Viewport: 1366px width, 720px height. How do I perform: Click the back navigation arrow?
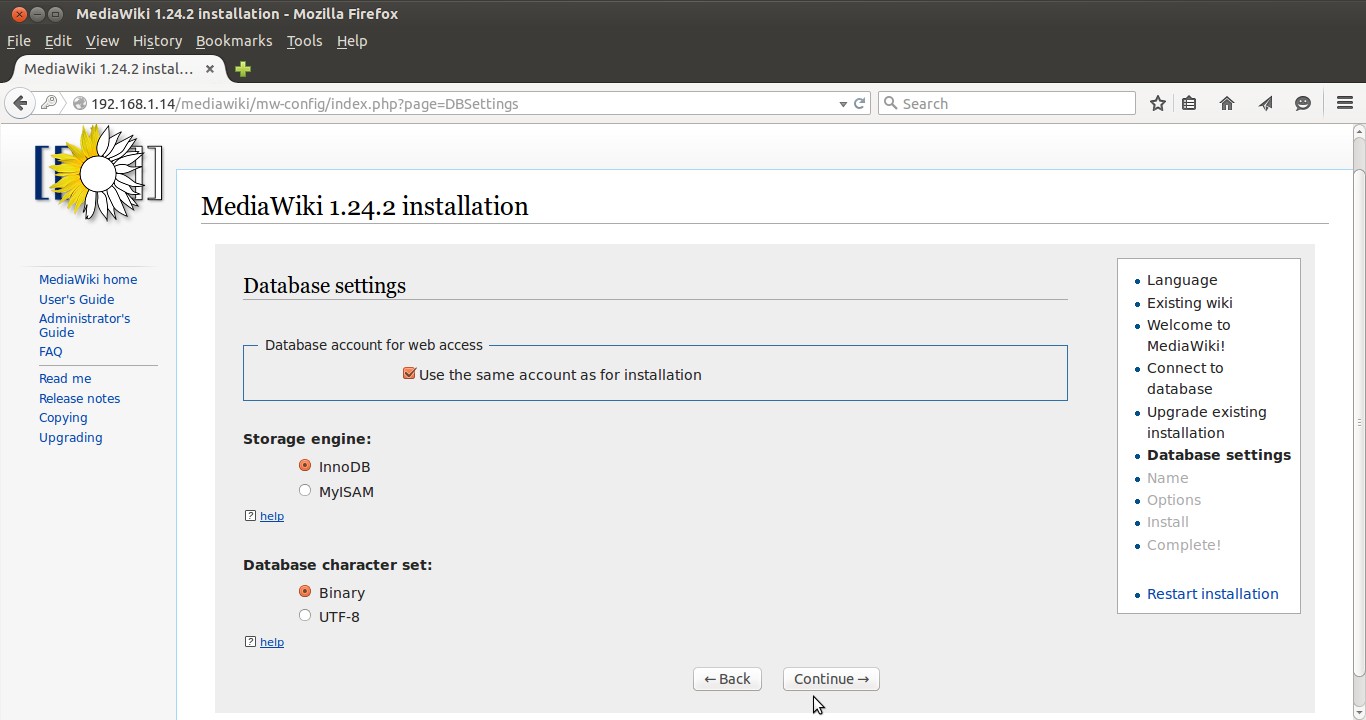[20, 103]
